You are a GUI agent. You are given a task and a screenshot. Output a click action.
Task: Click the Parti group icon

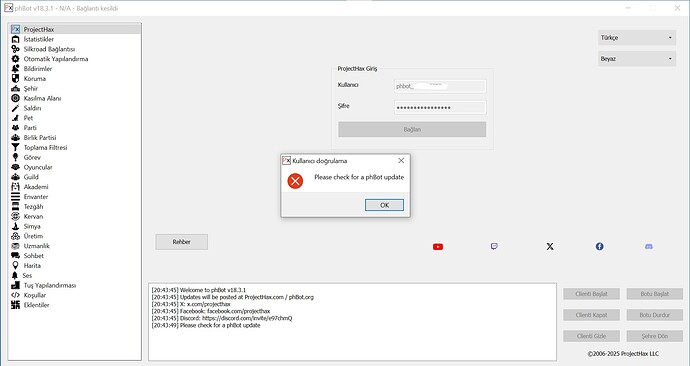(15, 128)
